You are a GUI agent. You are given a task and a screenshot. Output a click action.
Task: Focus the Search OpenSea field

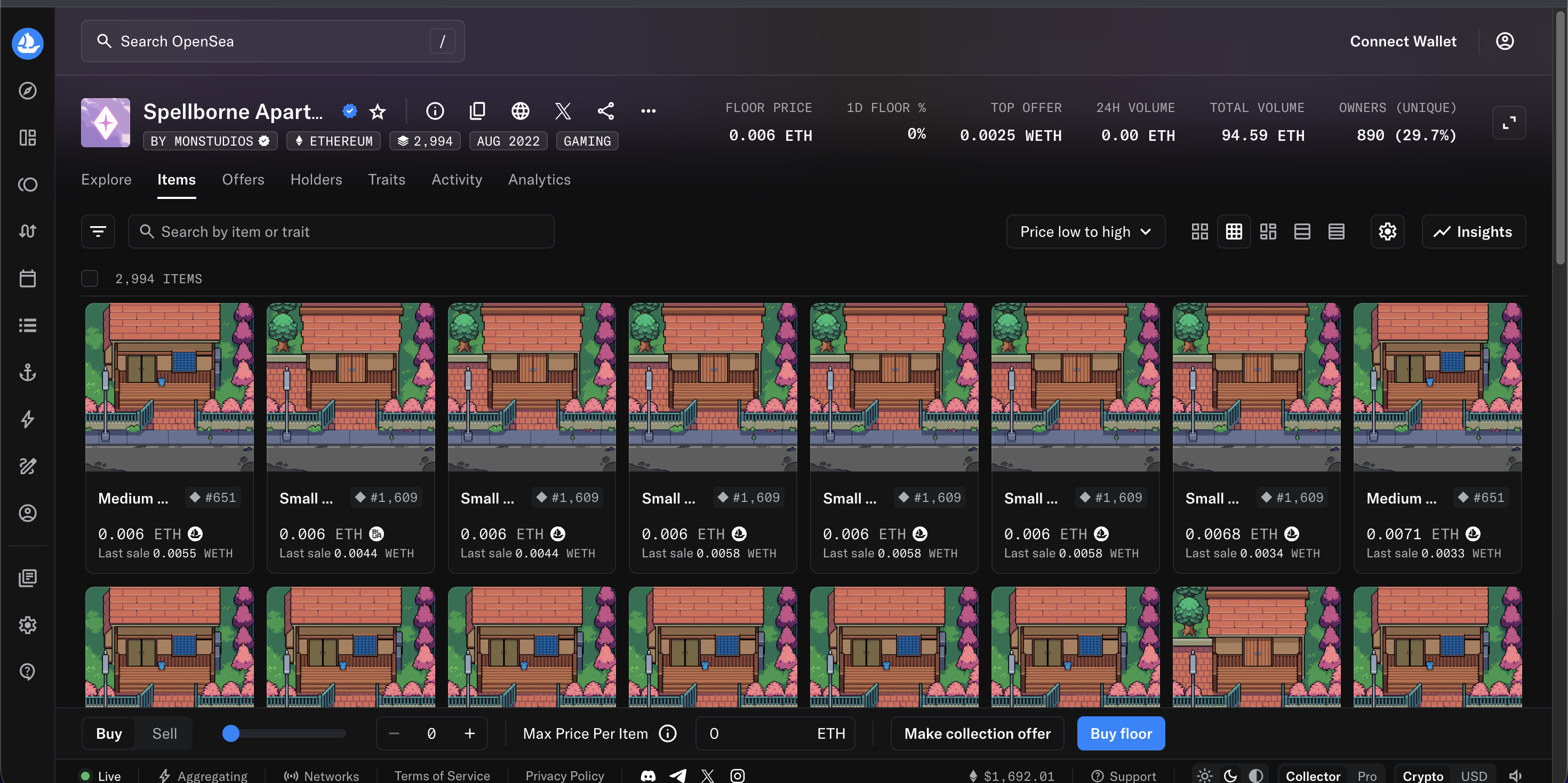[x=273, y=41]
